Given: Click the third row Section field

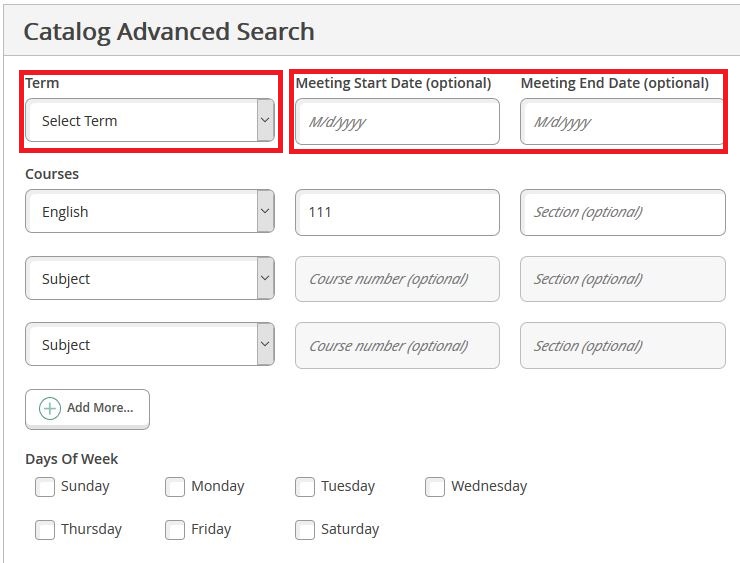Looking at the screenshot, I should (622, 345).
